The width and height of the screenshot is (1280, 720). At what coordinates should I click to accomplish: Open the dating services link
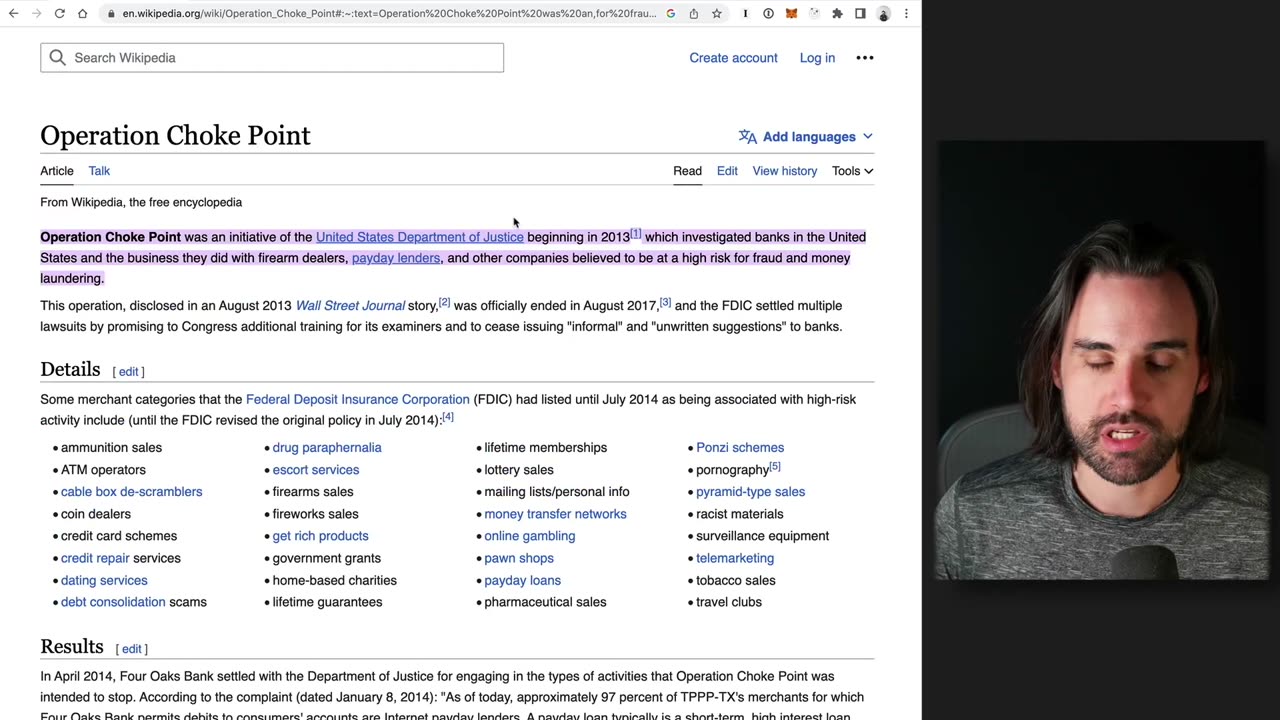coord(104,580)
